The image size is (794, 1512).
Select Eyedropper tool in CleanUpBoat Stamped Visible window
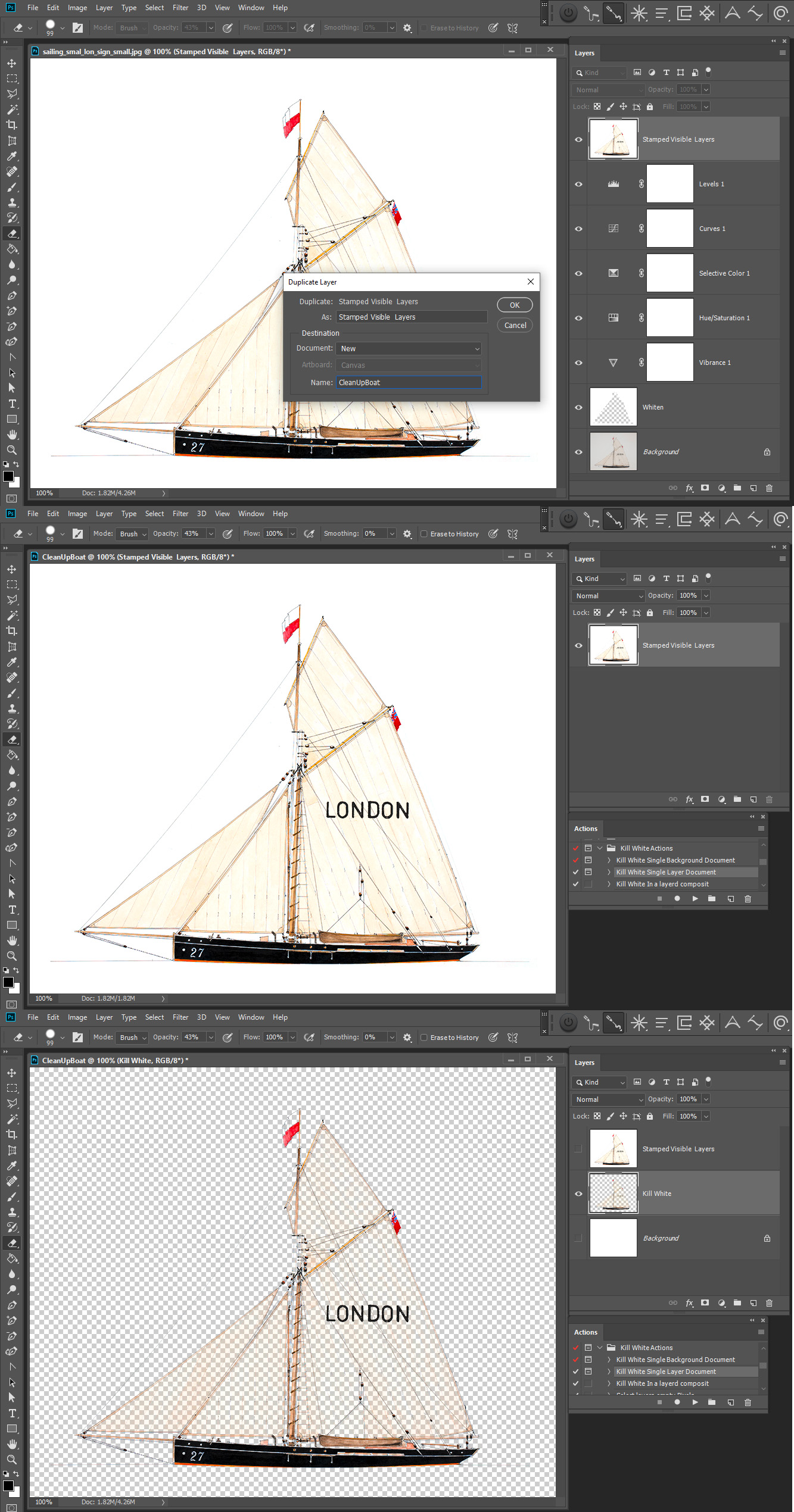[12, 662]
